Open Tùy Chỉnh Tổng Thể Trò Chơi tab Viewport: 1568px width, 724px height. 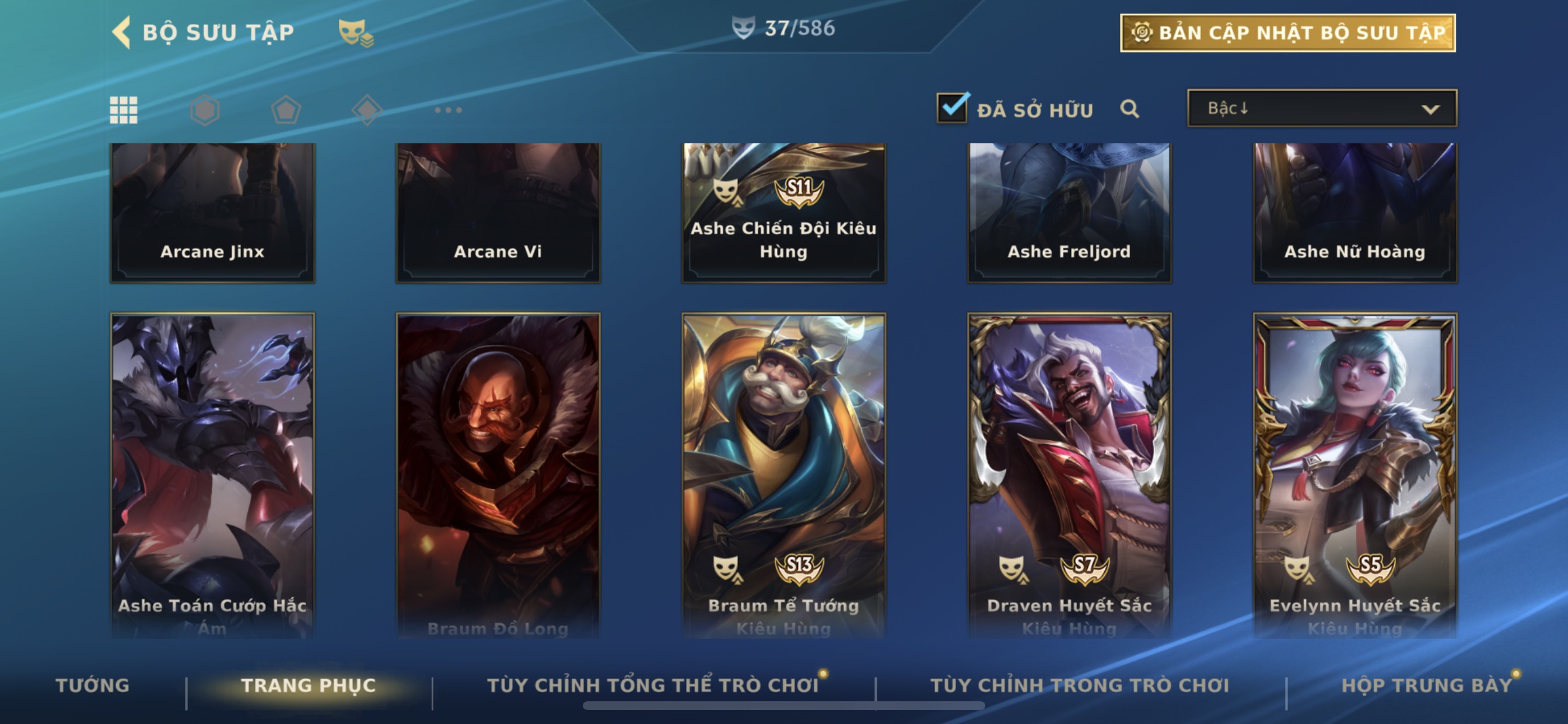click(x=653, y=685)
